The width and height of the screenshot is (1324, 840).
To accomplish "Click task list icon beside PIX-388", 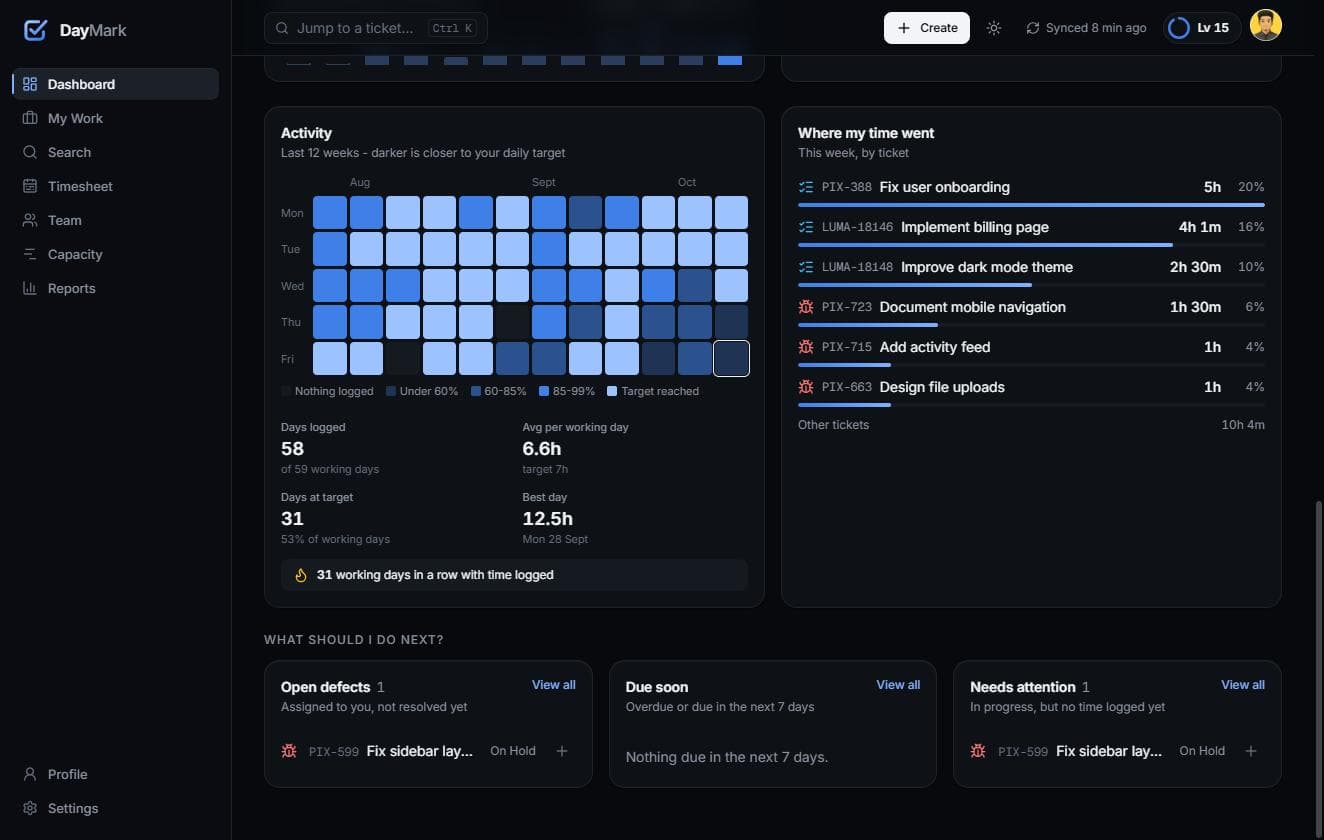I will click(806, 187).
